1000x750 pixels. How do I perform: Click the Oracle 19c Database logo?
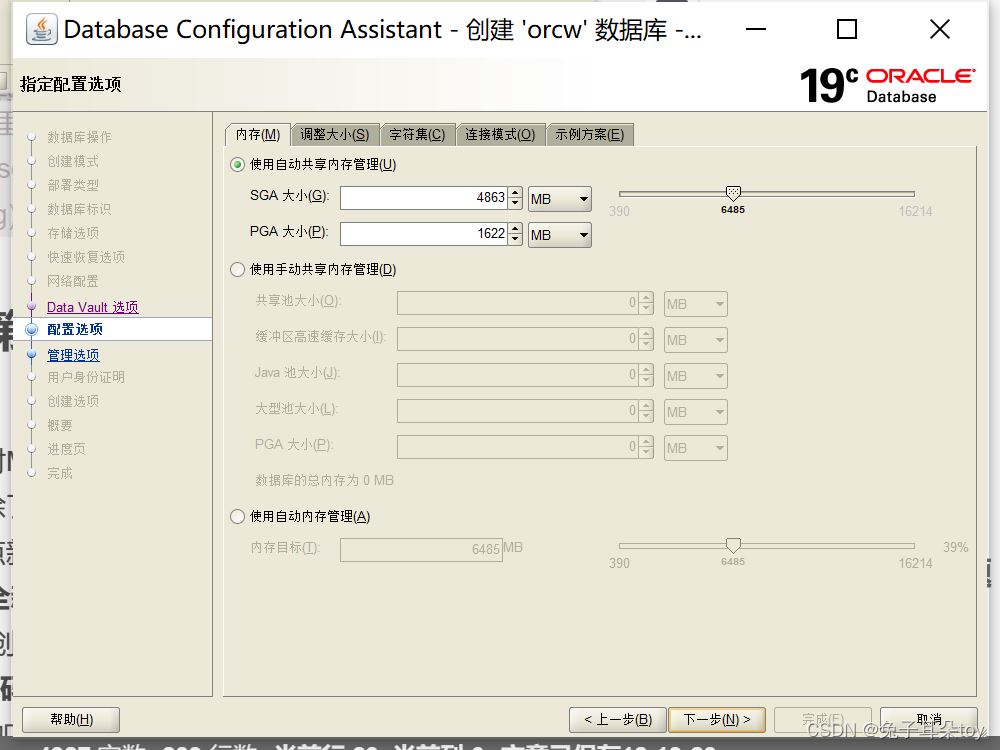887,85
